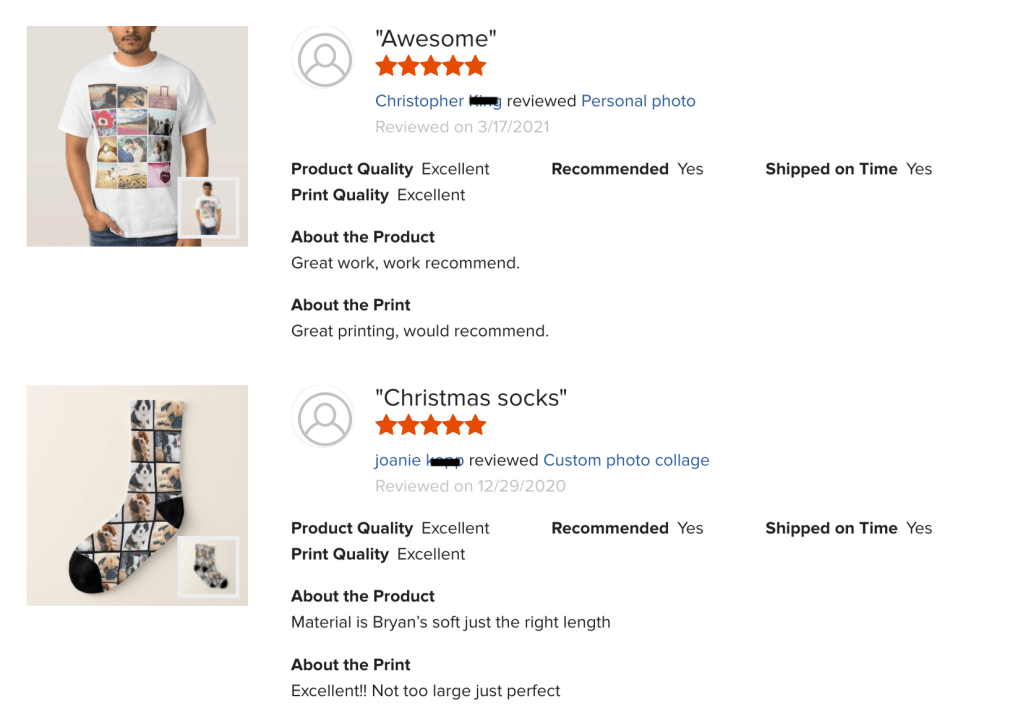Screen dimensions: 1023x711
Task: Click the "Great printing, would recommend." text
Action: tap(420, 331)
